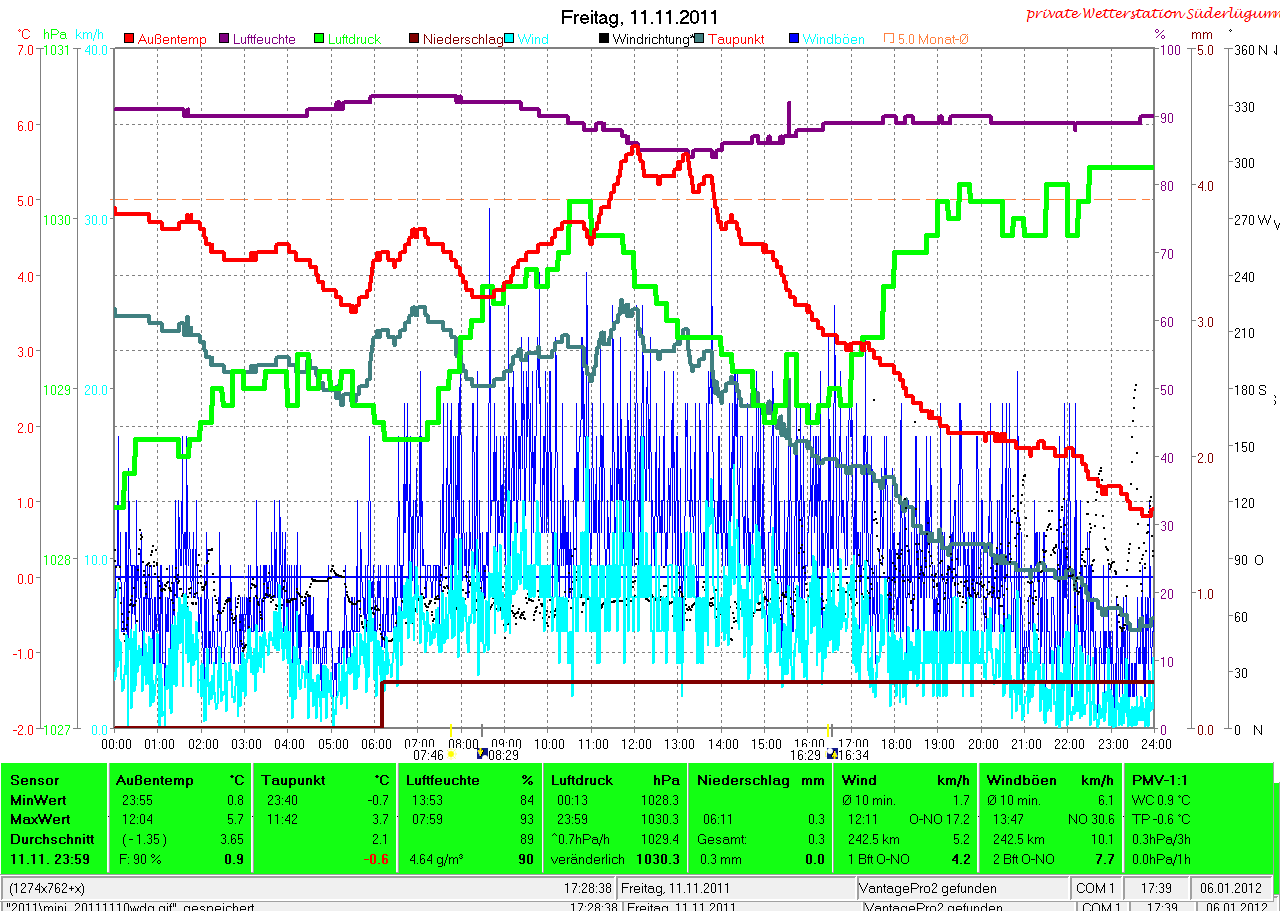Click the moonset icon beside 08:29

[x=481, y=754]
